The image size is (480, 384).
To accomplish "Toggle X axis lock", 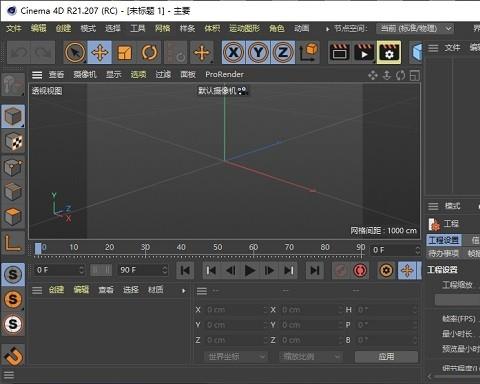I will [x=233, y=52].
